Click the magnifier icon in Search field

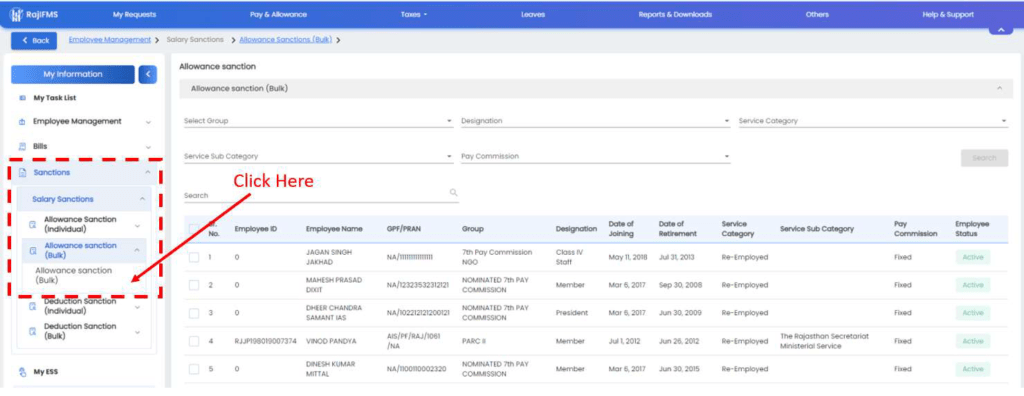pyautogui.click(x=453, y=193)
